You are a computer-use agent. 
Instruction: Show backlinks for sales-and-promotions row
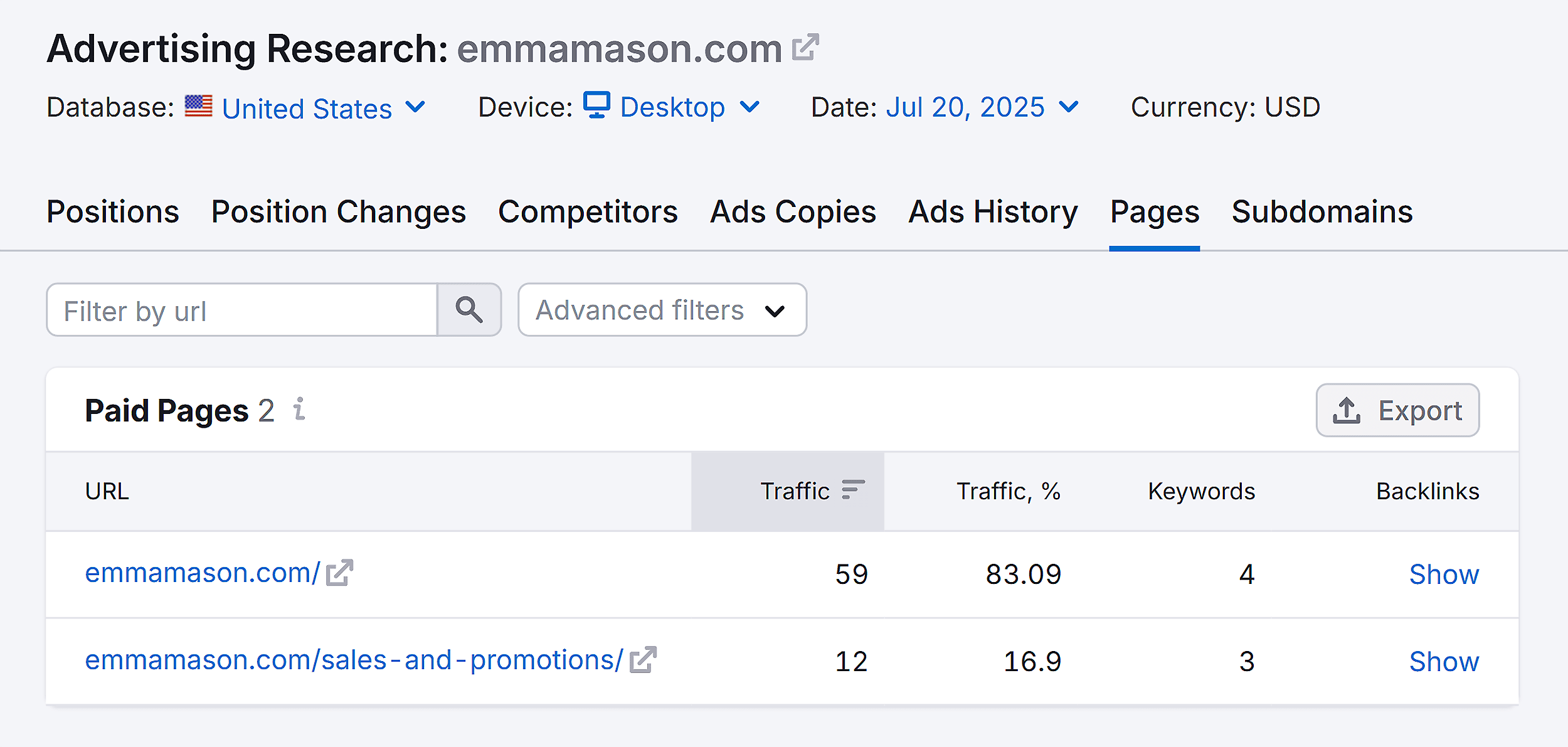[1444, 661]
